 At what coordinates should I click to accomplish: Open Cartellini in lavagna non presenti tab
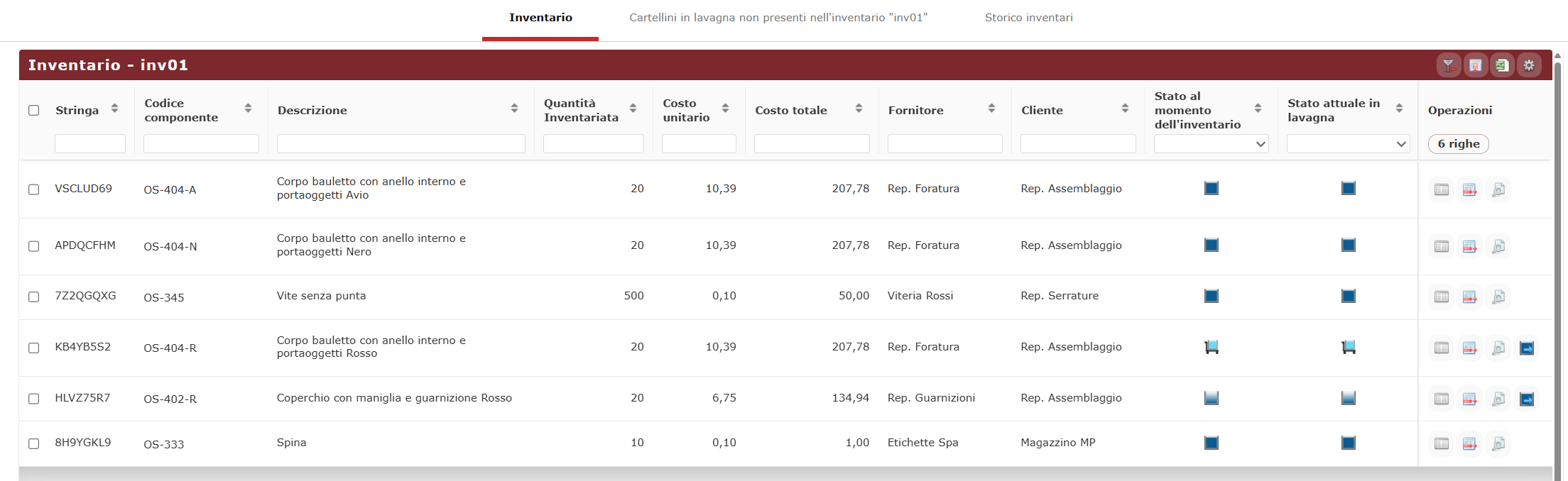[x=778, y=18]
